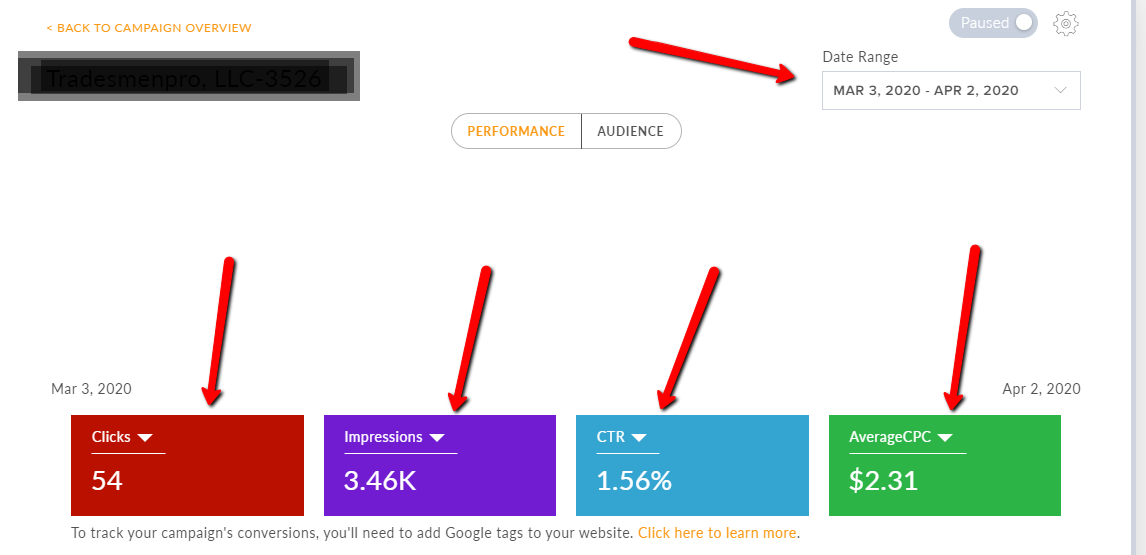Click the arrow icon beside Clicks
Screen dimensions: 1146x555
(x=145, y=438)
